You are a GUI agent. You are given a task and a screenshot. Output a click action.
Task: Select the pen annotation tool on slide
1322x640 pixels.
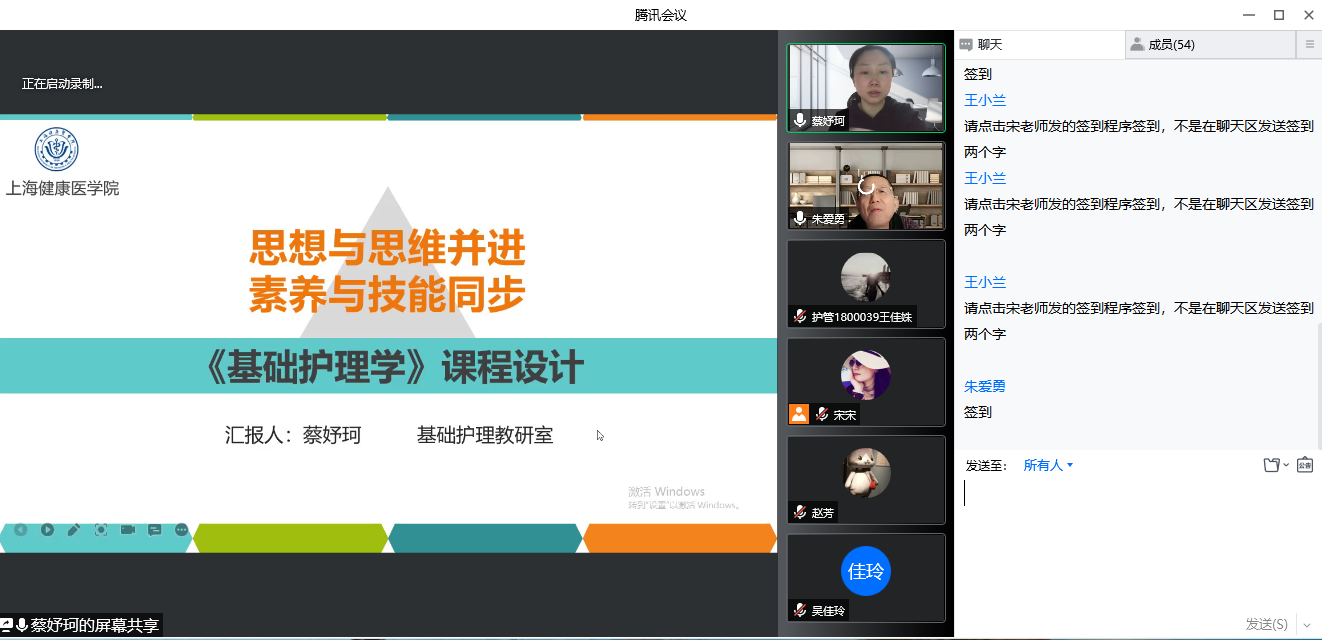(x=74, y=530)
